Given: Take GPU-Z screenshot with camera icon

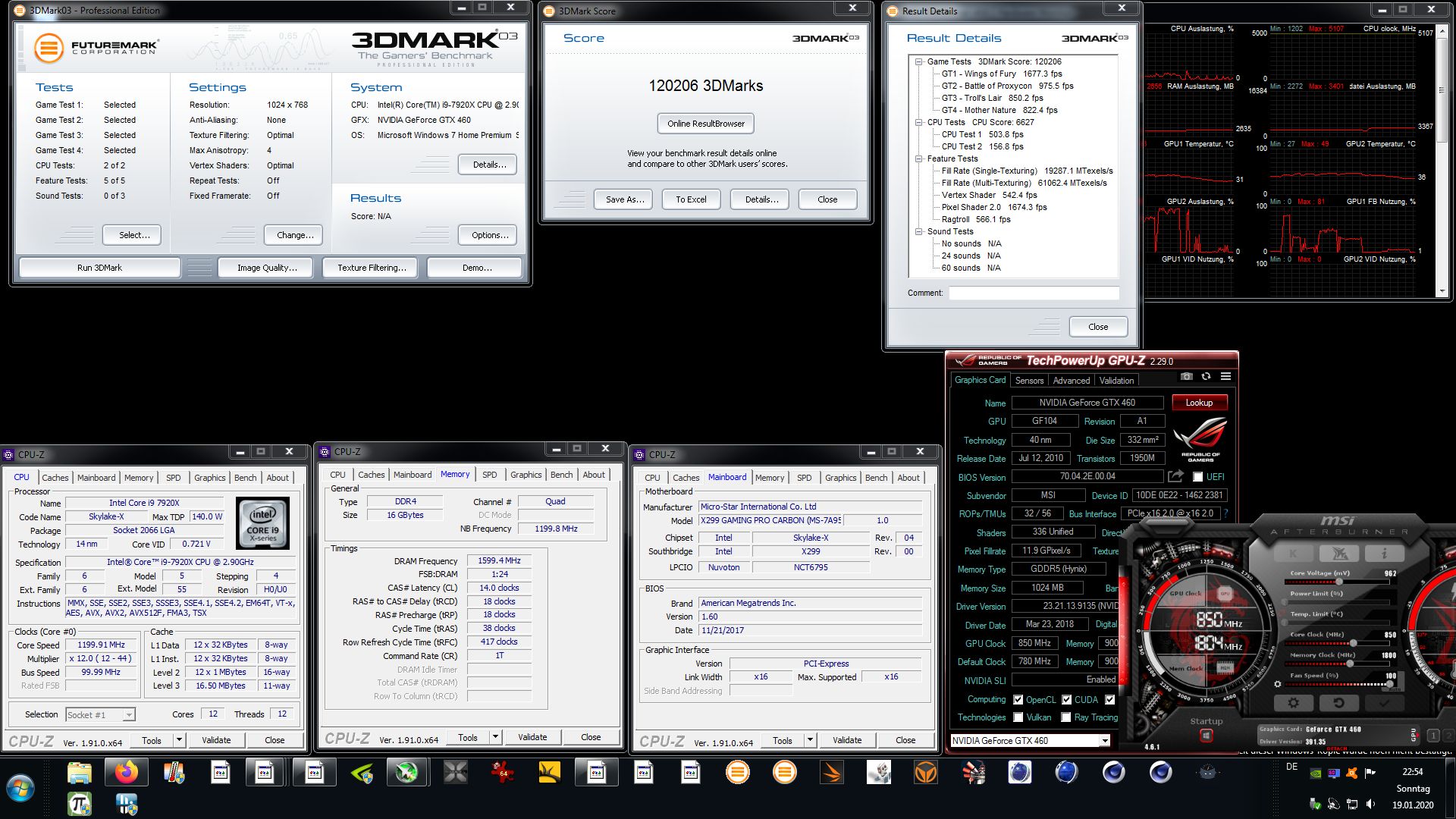Looking at the screenshot, I should pos(1187,376).
